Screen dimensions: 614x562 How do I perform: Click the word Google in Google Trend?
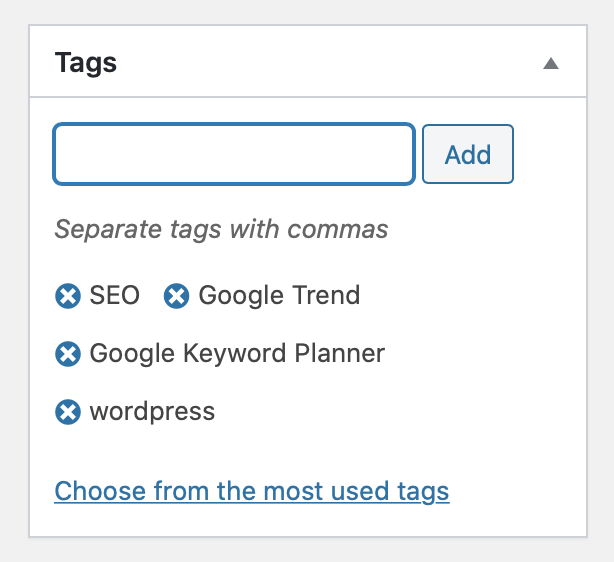241,296
